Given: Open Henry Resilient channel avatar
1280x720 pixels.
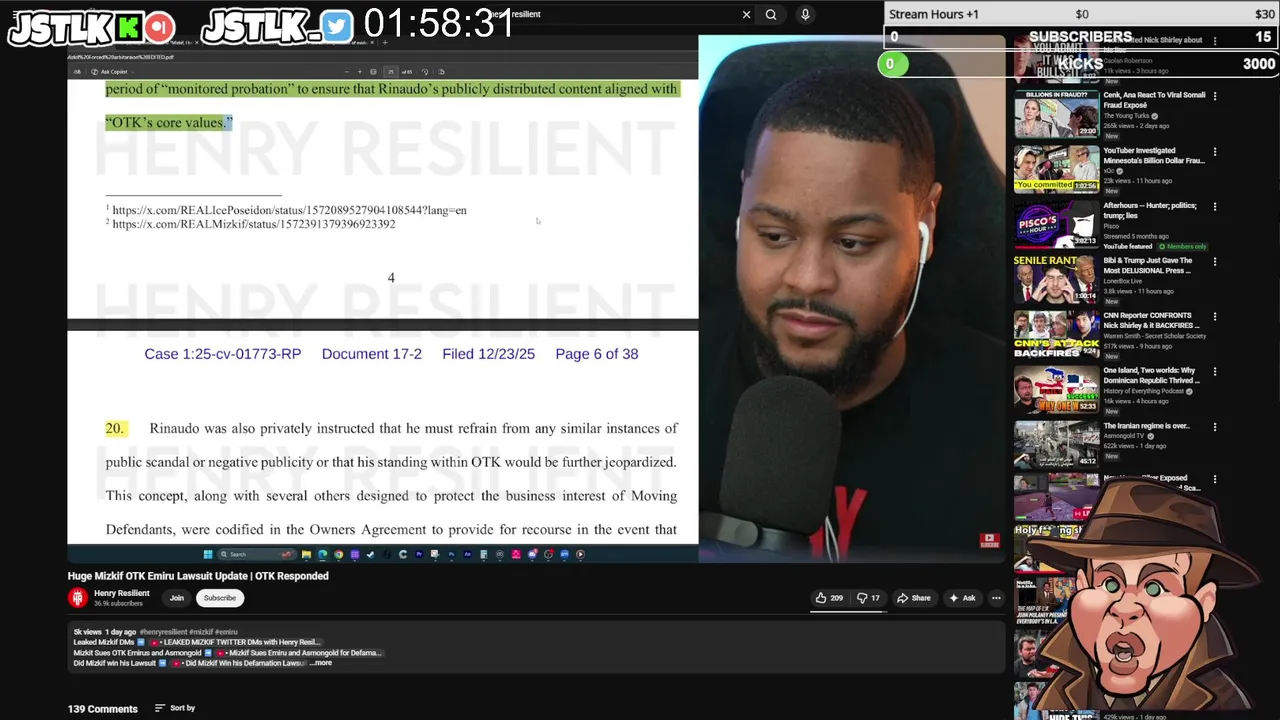Looking at the screenshot, I should 78,598.
